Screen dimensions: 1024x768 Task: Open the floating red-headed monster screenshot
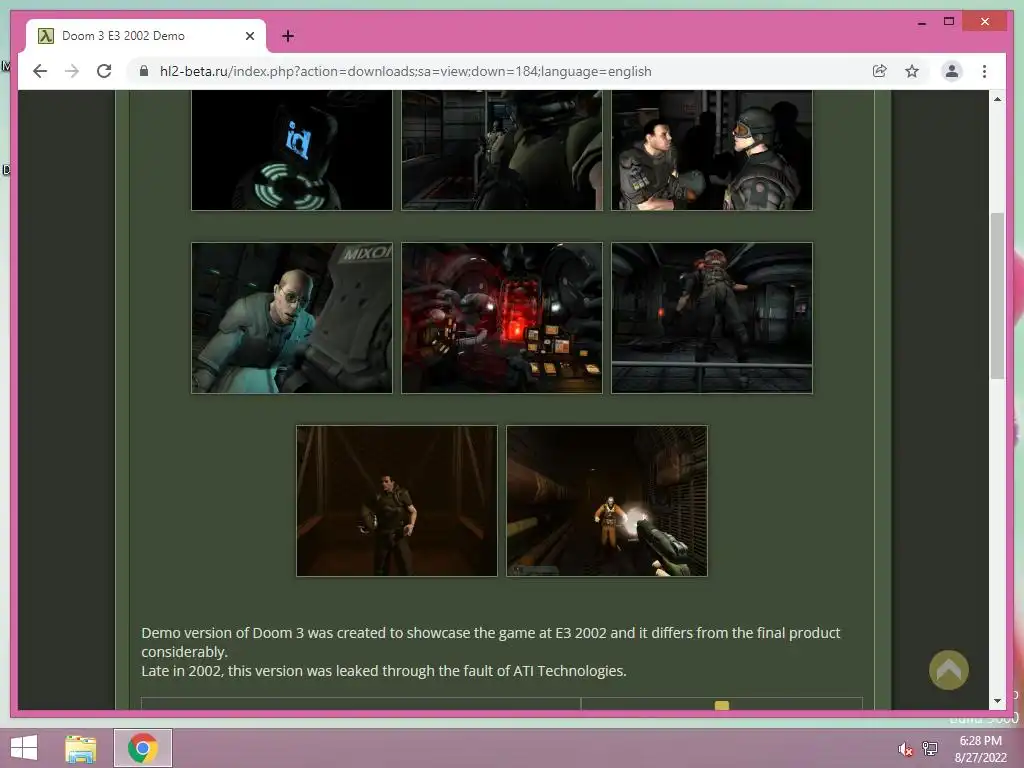click(712, 318)
